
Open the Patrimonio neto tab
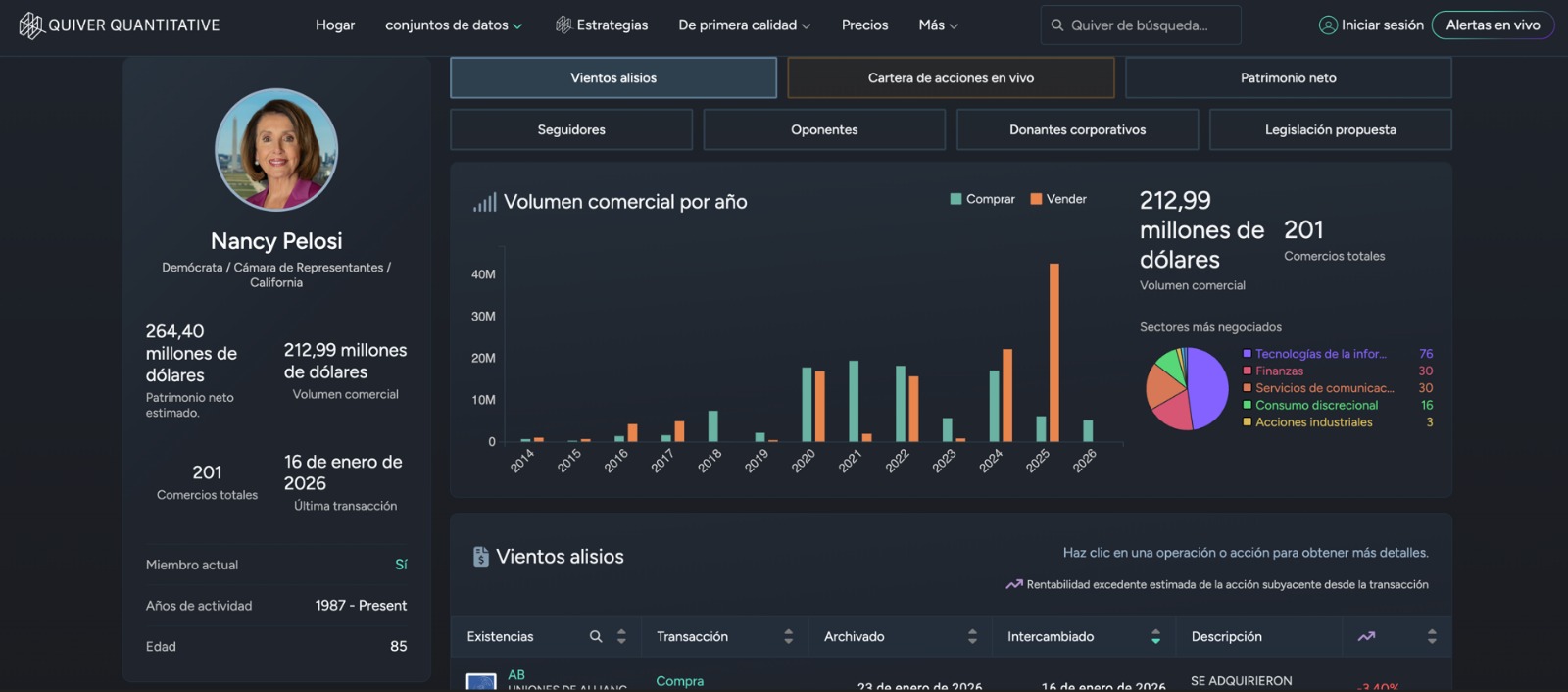1288,78
